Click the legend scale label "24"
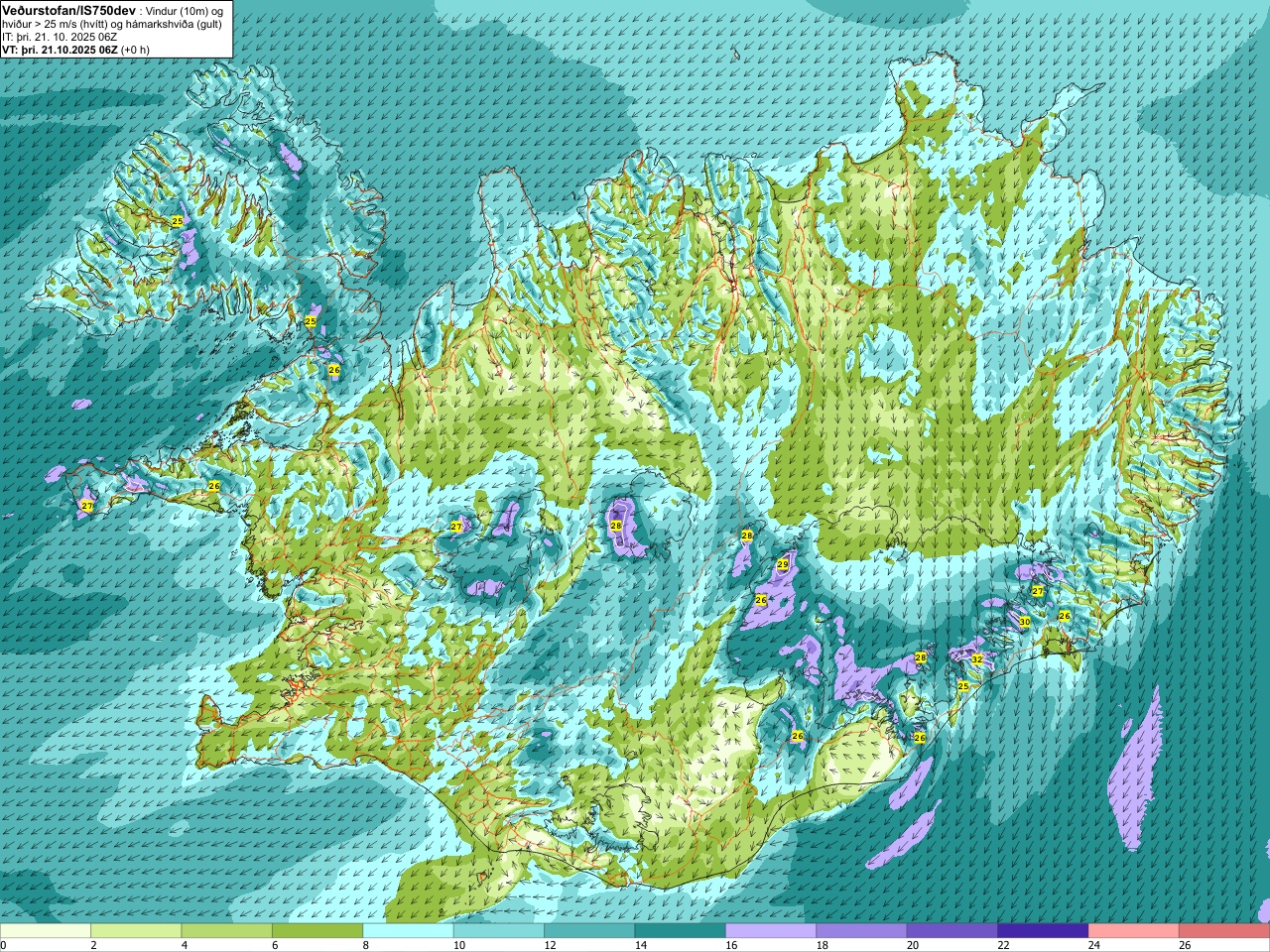Viewport: 1270px width, 952px height. [1093, 945]
